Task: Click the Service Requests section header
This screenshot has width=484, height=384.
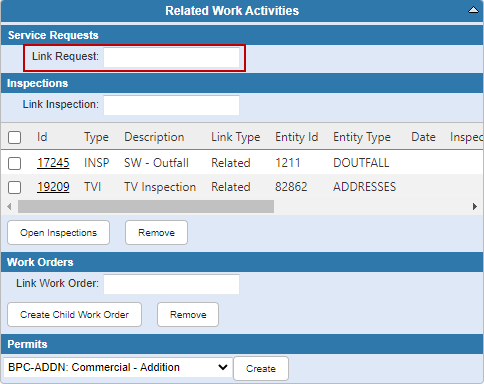Action: pos(242,35)
